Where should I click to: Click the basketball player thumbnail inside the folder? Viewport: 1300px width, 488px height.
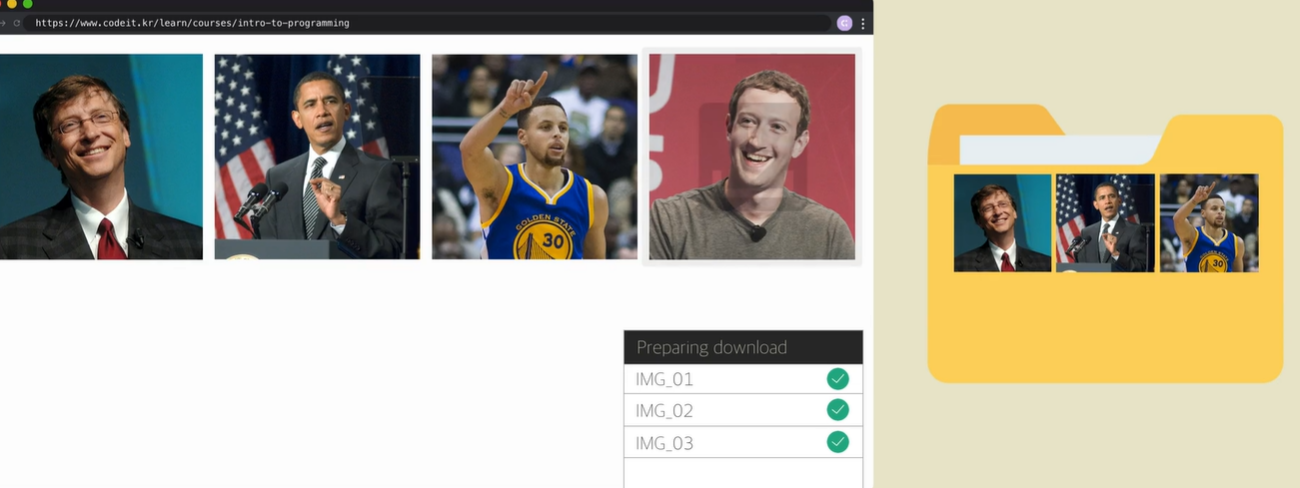tap(1209, 223)
